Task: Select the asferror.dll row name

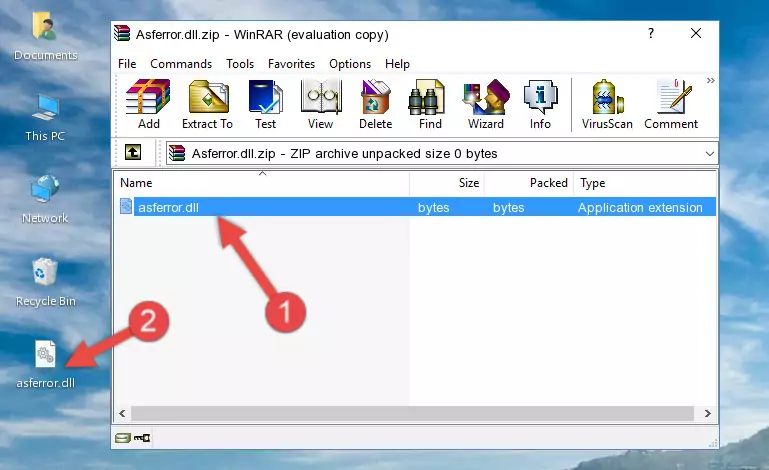Action: [168, 208]
